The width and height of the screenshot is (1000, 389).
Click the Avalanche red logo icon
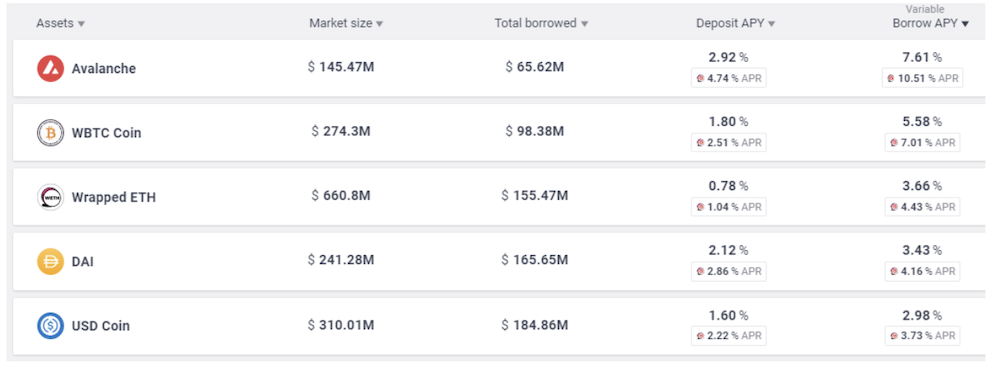tap(50, 68)
